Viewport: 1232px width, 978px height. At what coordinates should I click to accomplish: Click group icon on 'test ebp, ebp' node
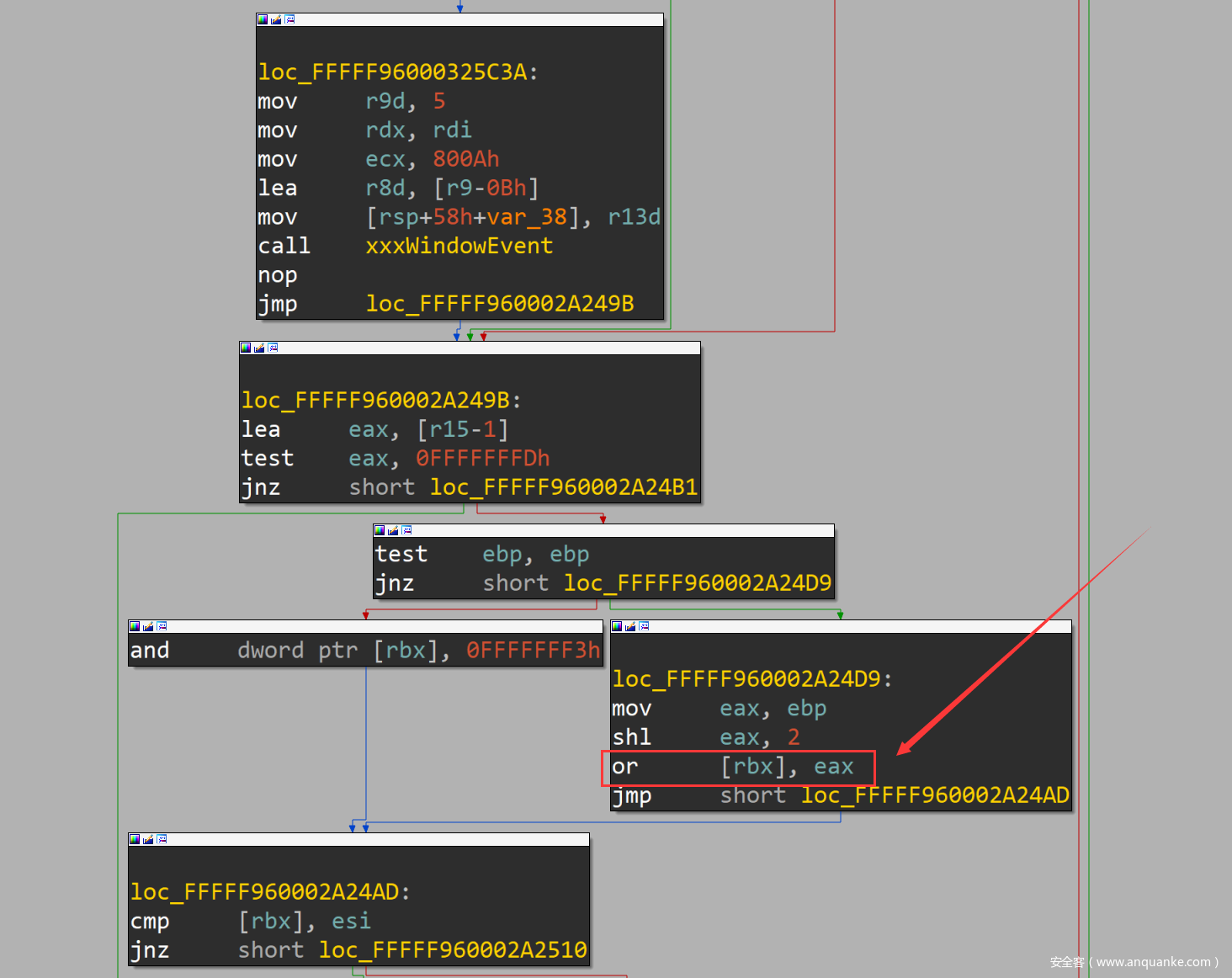tap(406, 530)
